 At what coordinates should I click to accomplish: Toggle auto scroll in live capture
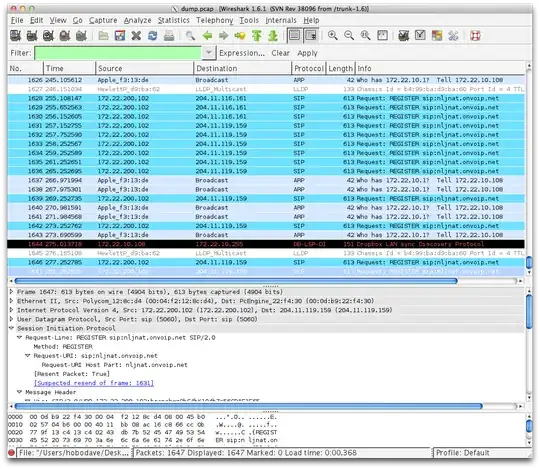(311, 35)
